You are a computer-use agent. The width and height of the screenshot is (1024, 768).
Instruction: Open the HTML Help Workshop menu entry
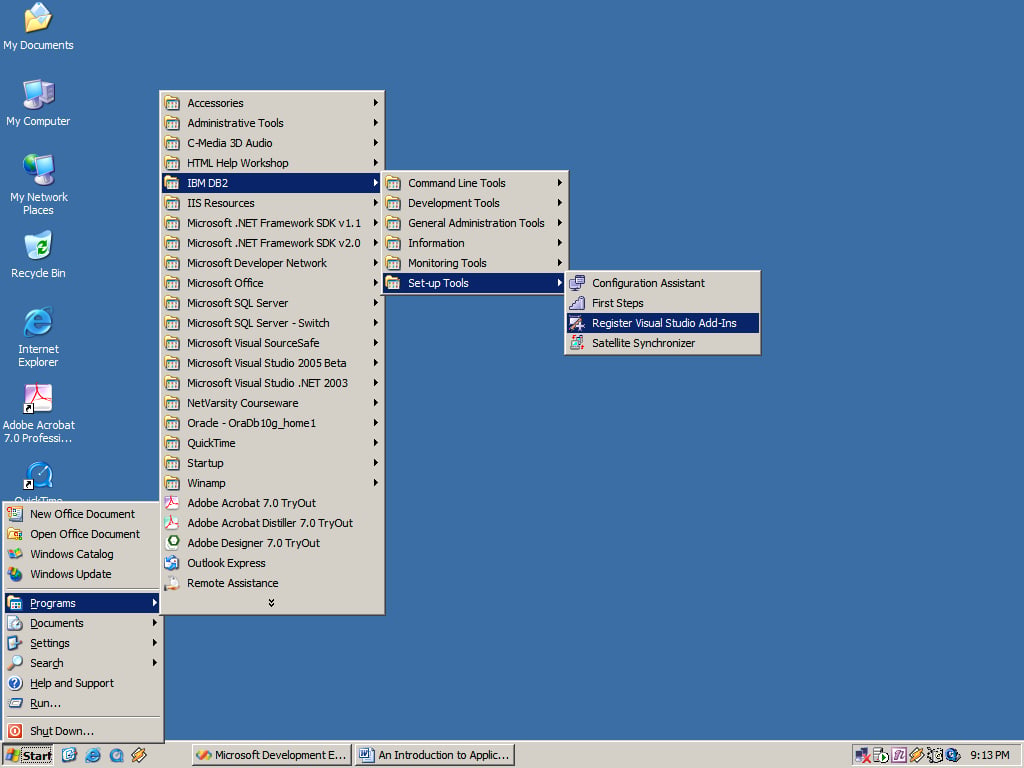(272, 163)
